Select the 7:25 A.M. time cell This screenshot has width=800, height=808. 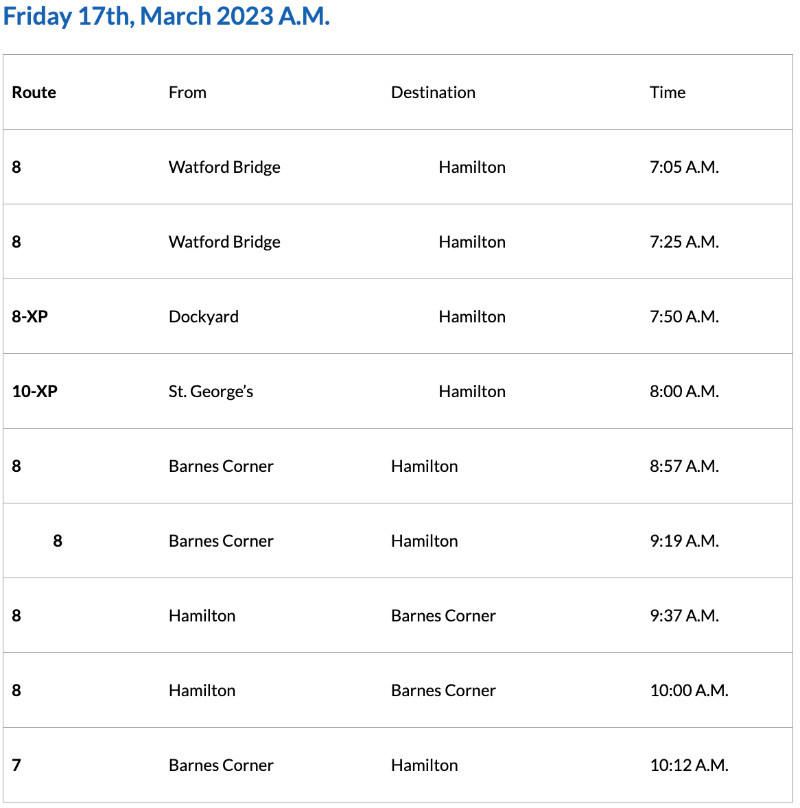[684, 242]
